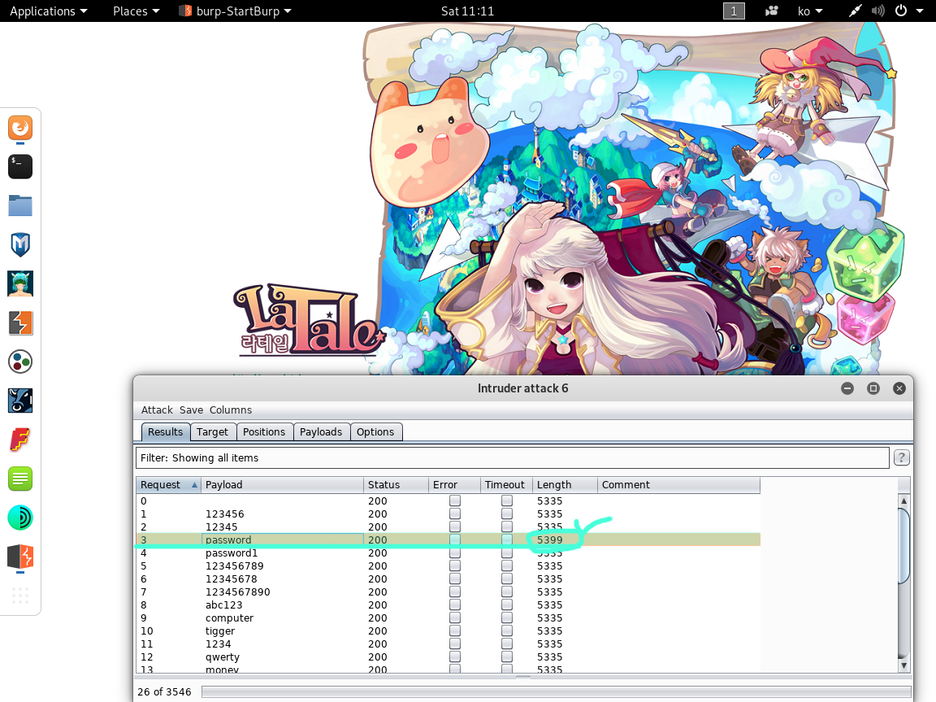Launch the Terminal from the dock
Viewport: 936px width, 702px height.
pos(20,167)
